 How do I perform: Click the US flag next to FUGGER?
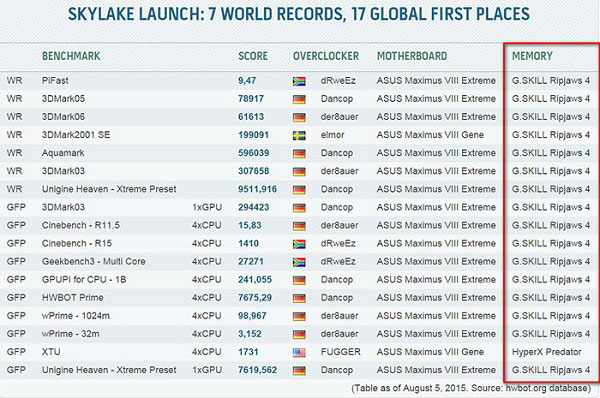pyautogui.click(x=299, y=352)
